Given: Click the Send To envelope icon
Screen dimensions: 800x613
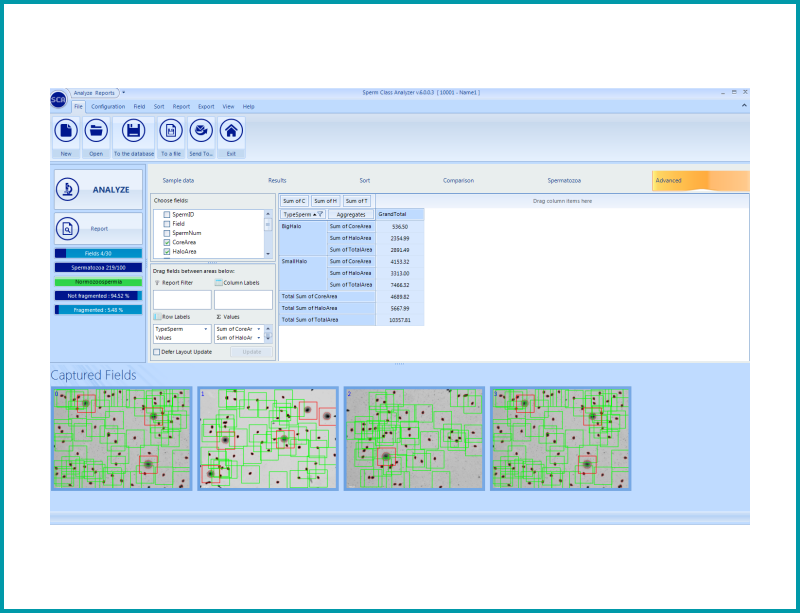Looking at the screenshot, I should pyautogui.click(x=201, y=131).
